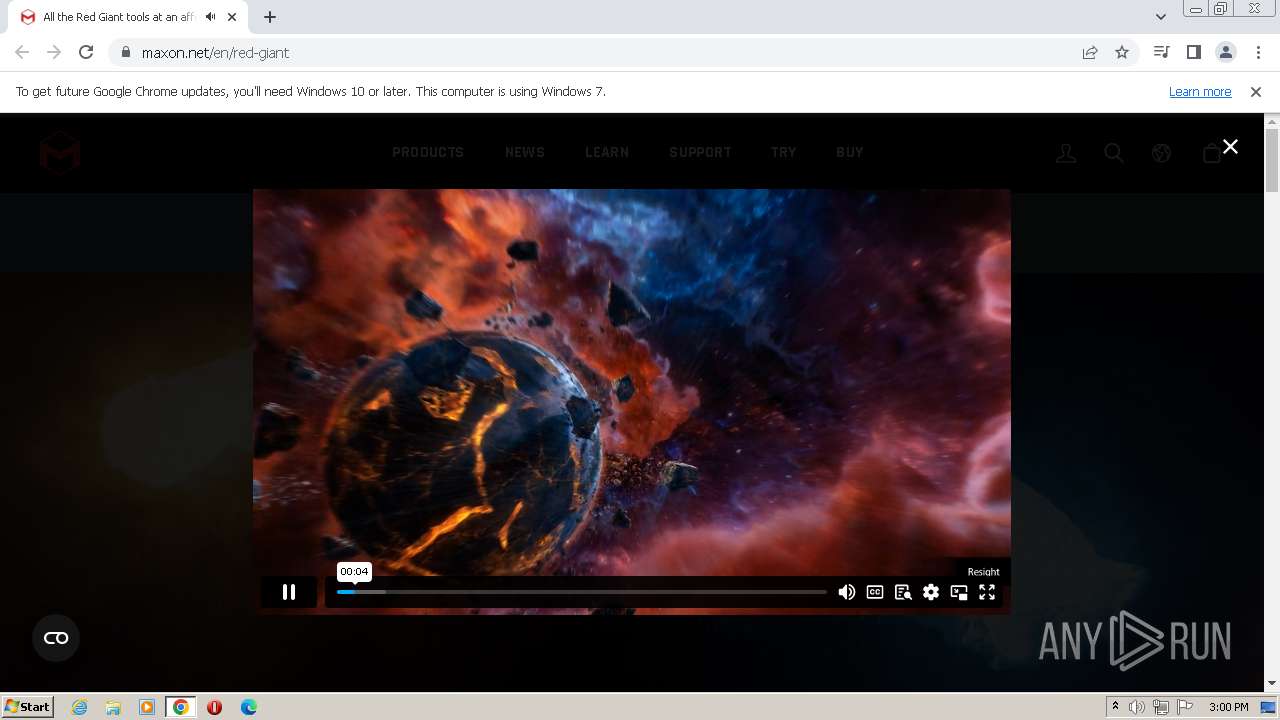Open Opera browser from taskbar
This screenshot has width=1280, height=720.
click(x=214, y=707)
